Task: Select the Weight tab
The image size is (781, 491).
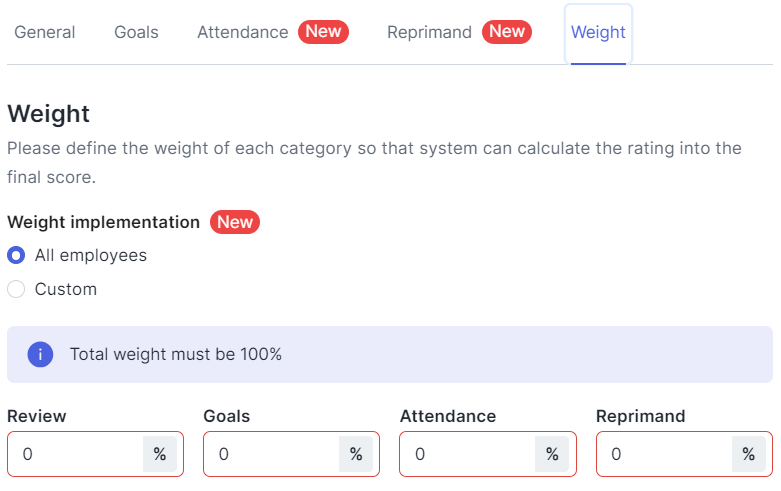Action: [598, 32]
